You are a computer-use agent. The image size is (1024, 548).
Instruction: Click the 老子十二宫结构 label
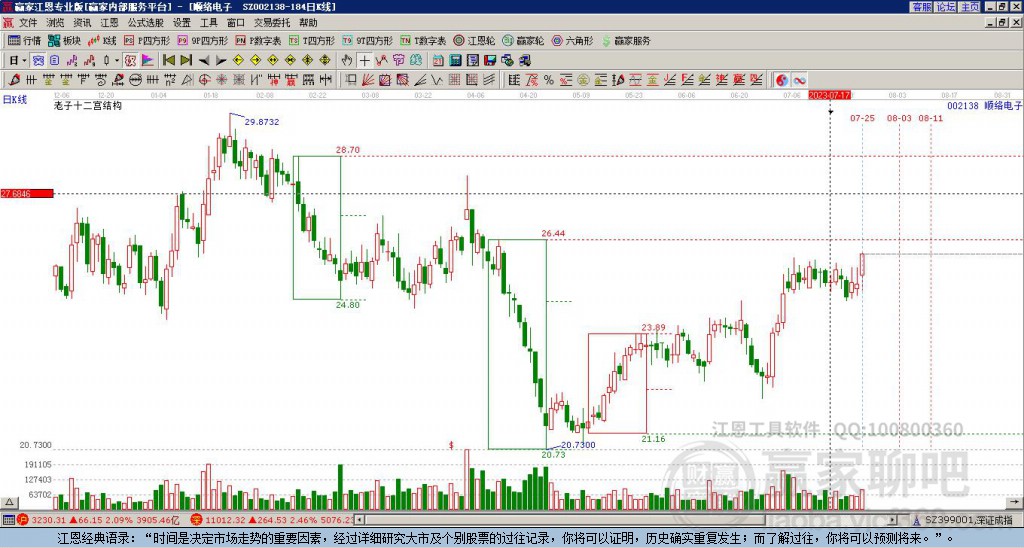pyautogui.click(x=88, y=105)
